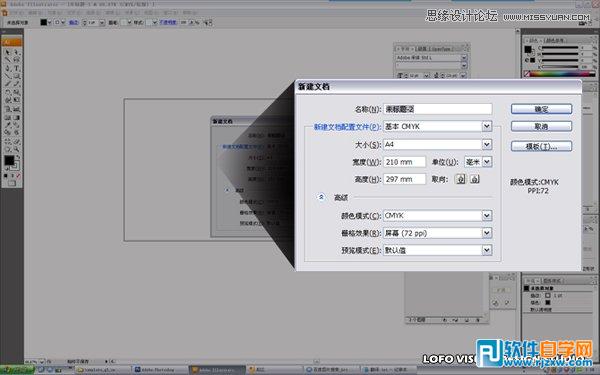
Task: Choose portrait orientation icon
Action: [x=461, y=179]
